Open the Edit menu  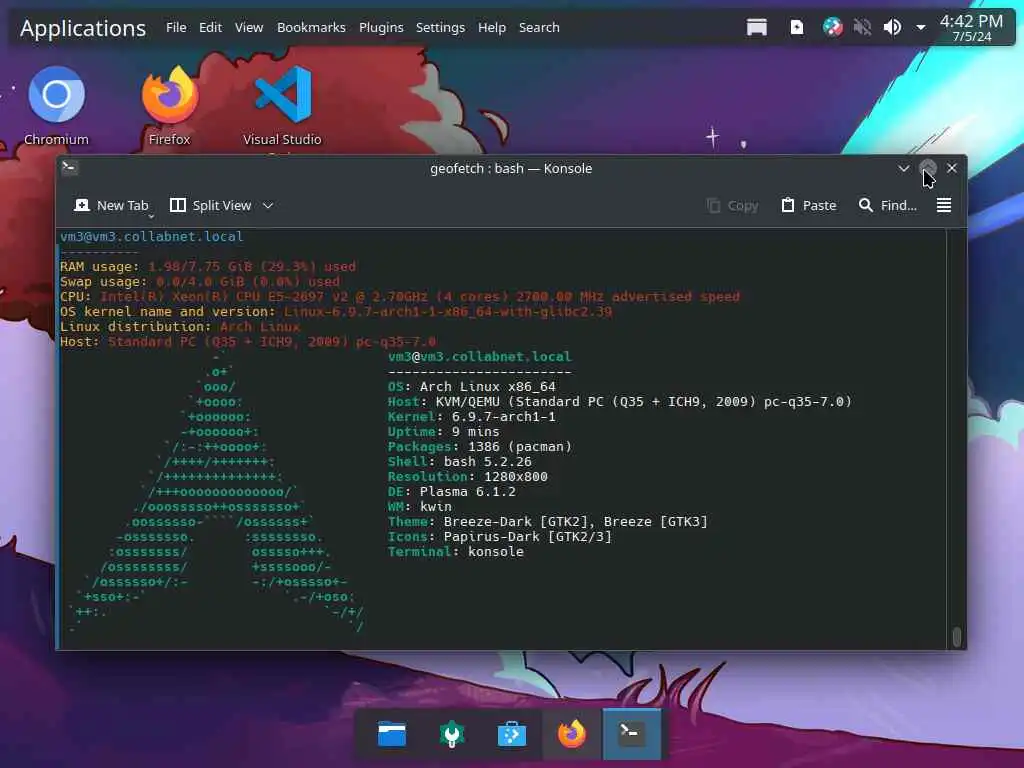(x=210, y=27)
